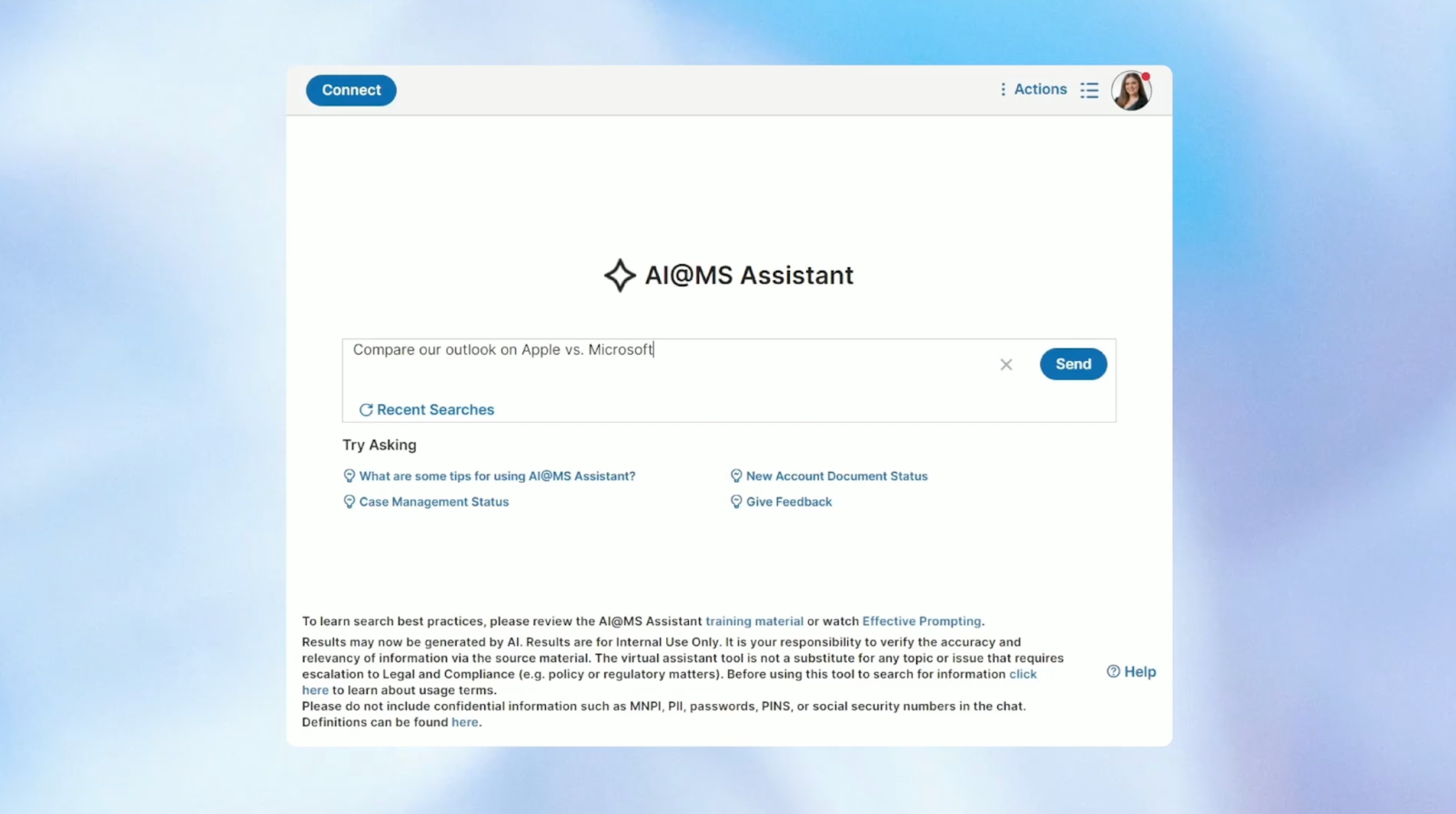Open the training material link
Viewport: 1456px width, 814px height.
pos(754,621)
